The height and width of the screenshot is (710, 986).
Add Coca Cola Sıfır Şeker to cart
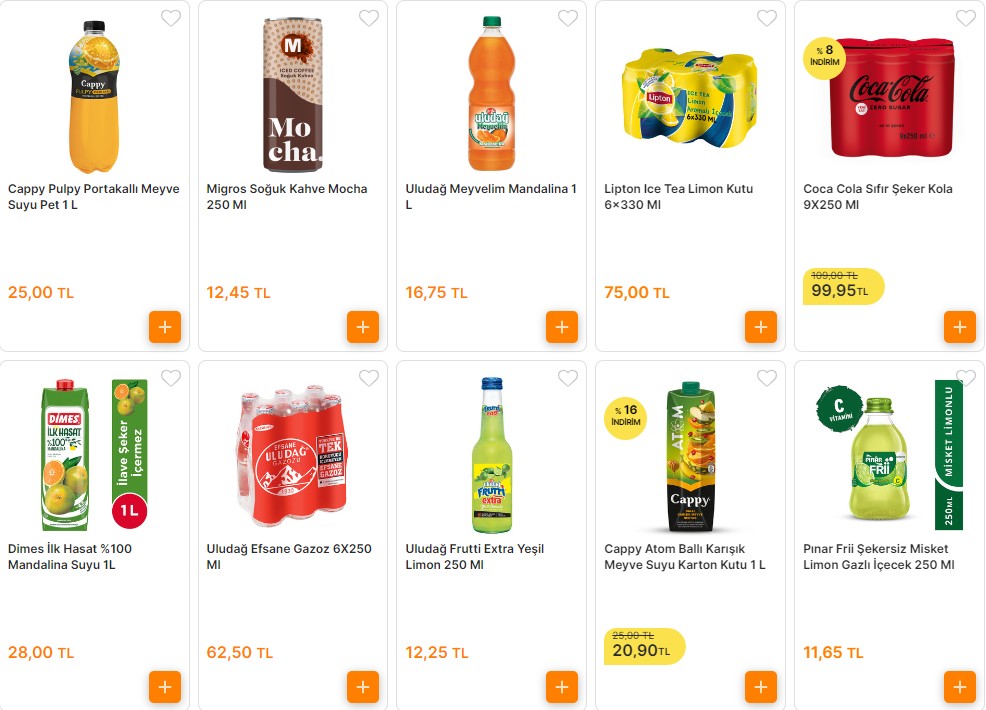(958, 327)
